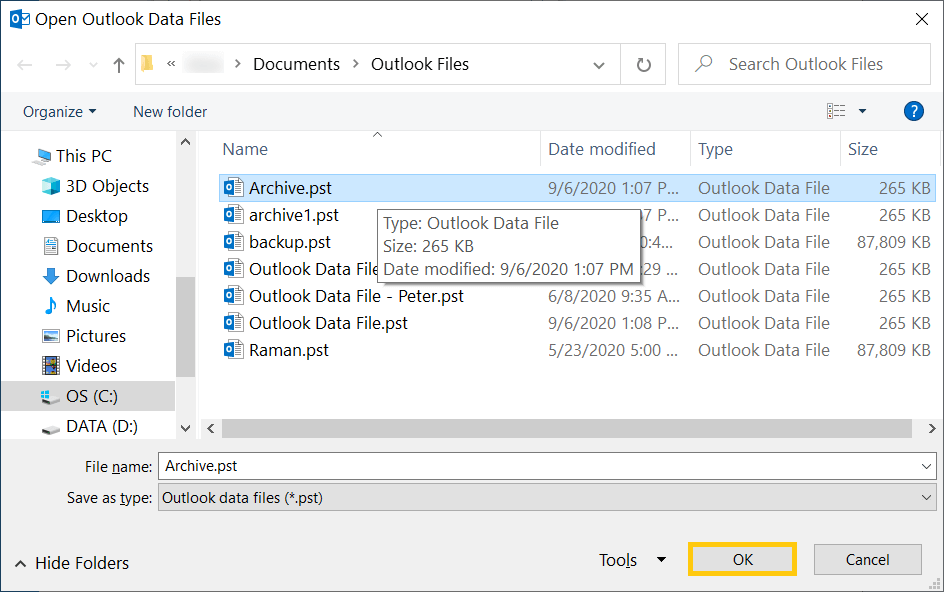Open the recent locations dropdown arrow

93,64
